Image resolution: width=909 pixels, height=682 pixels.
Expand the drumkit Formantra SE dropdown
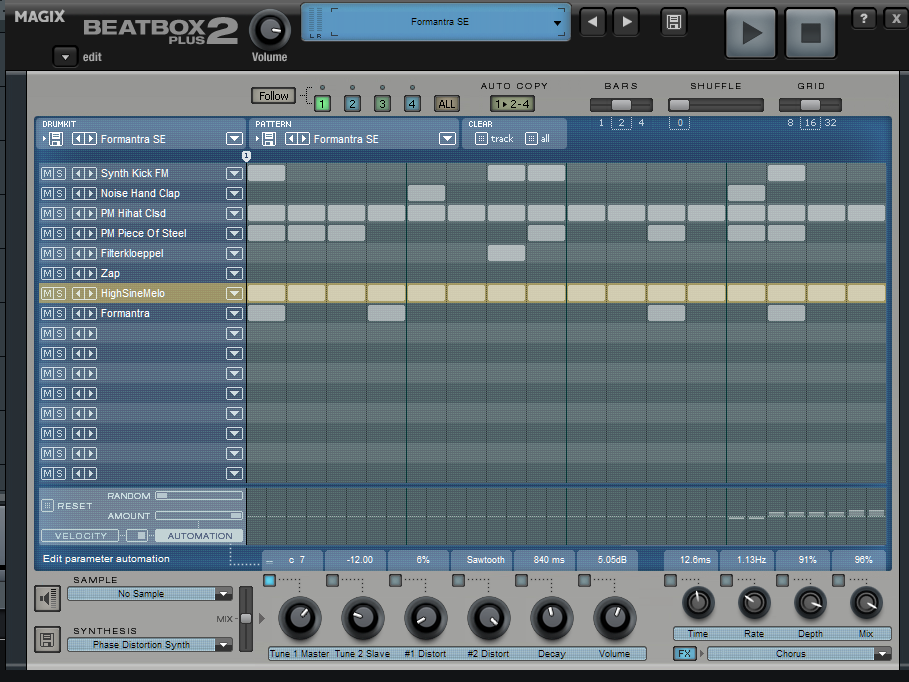tap(234, 139)
